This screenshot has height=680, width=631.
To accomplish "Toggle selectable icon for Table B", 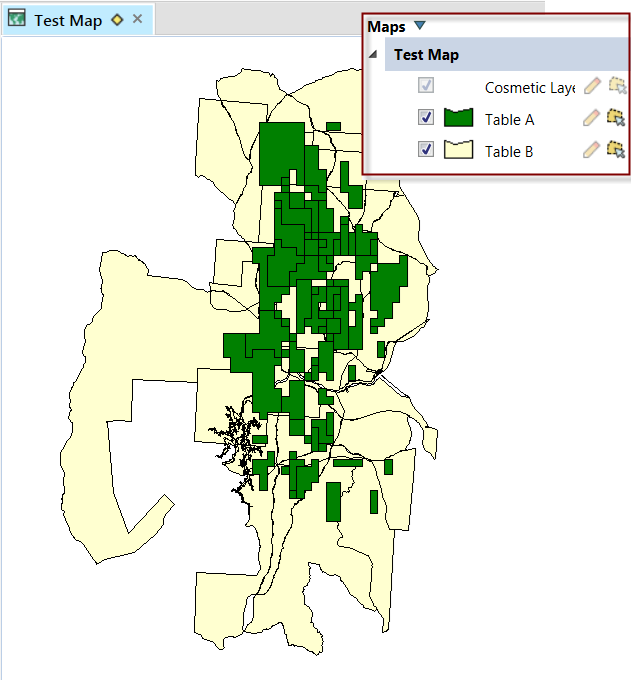I will coord(617,151).
